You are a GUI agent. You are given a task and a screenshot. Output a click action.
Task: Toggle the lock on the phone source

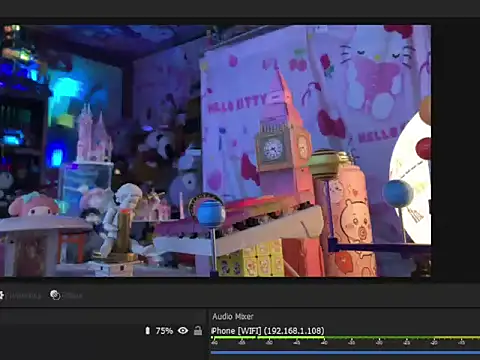[198, 331]
